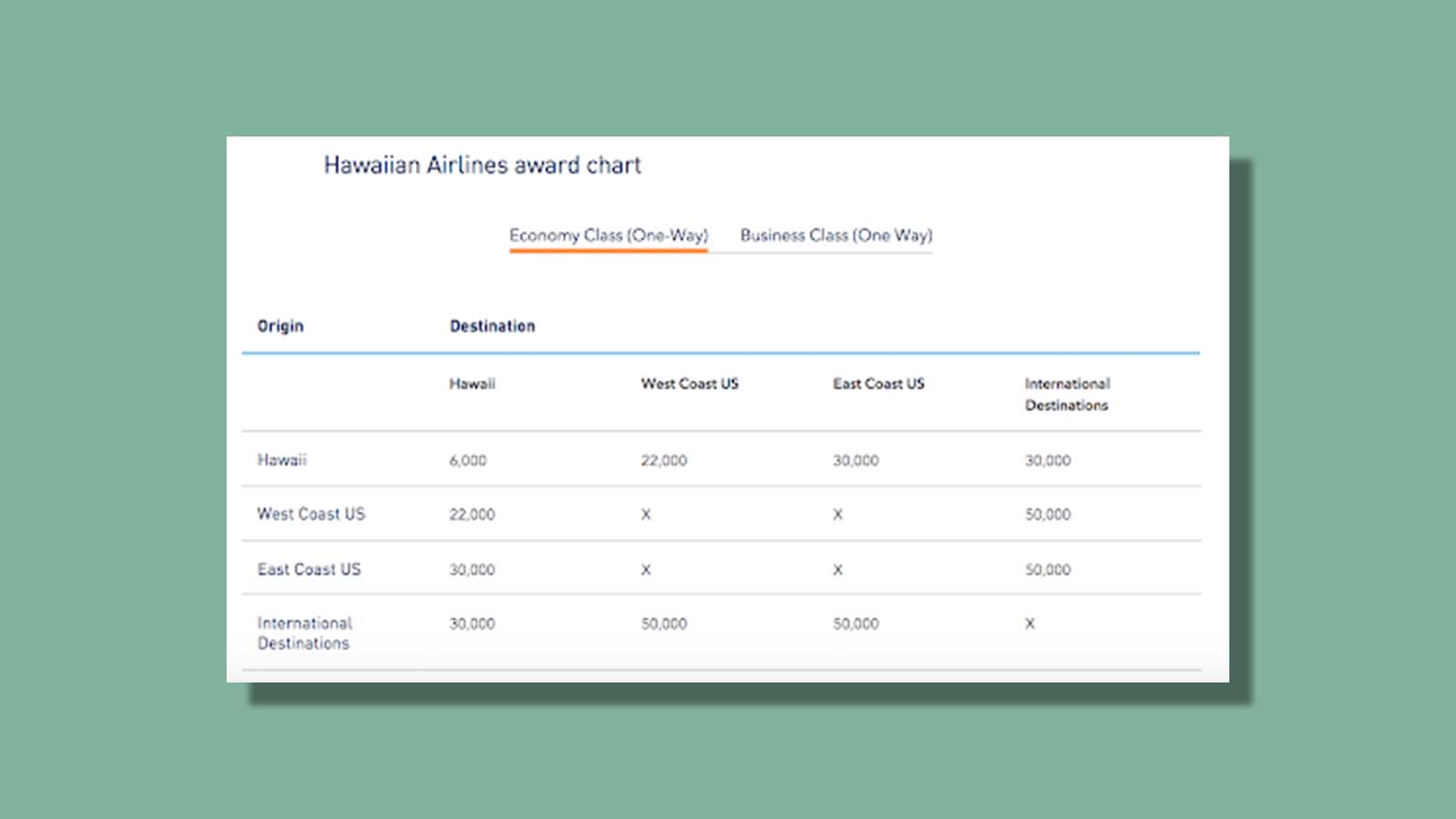The height and width of the screenshot is (819, 1456).
Task: Select the Origin column header
Action: pyautogui.click(x=280, y=326)
